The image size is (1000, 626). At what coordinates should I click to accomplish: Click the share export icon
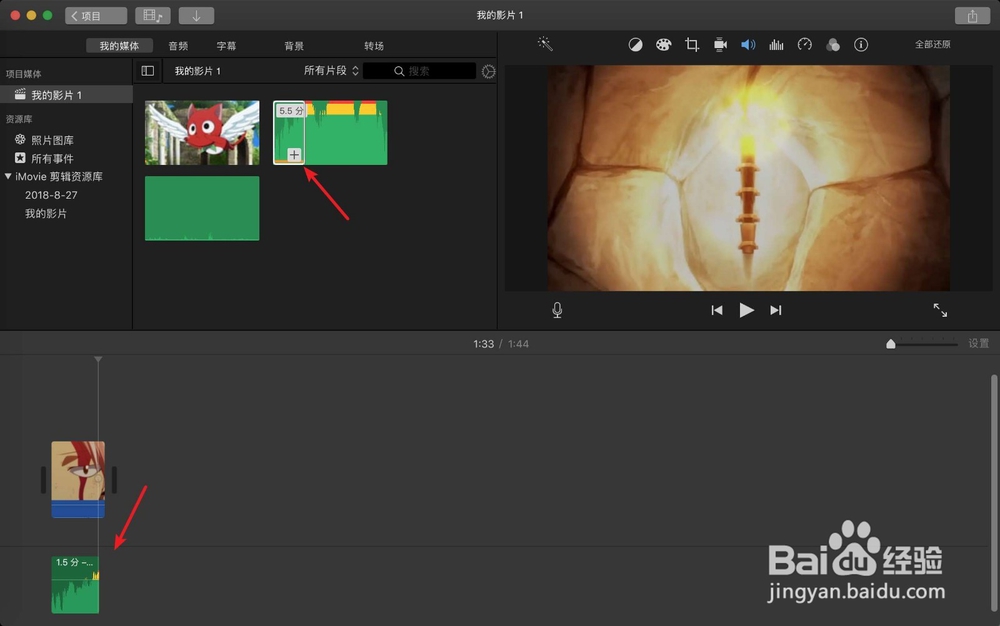[972, 16]
